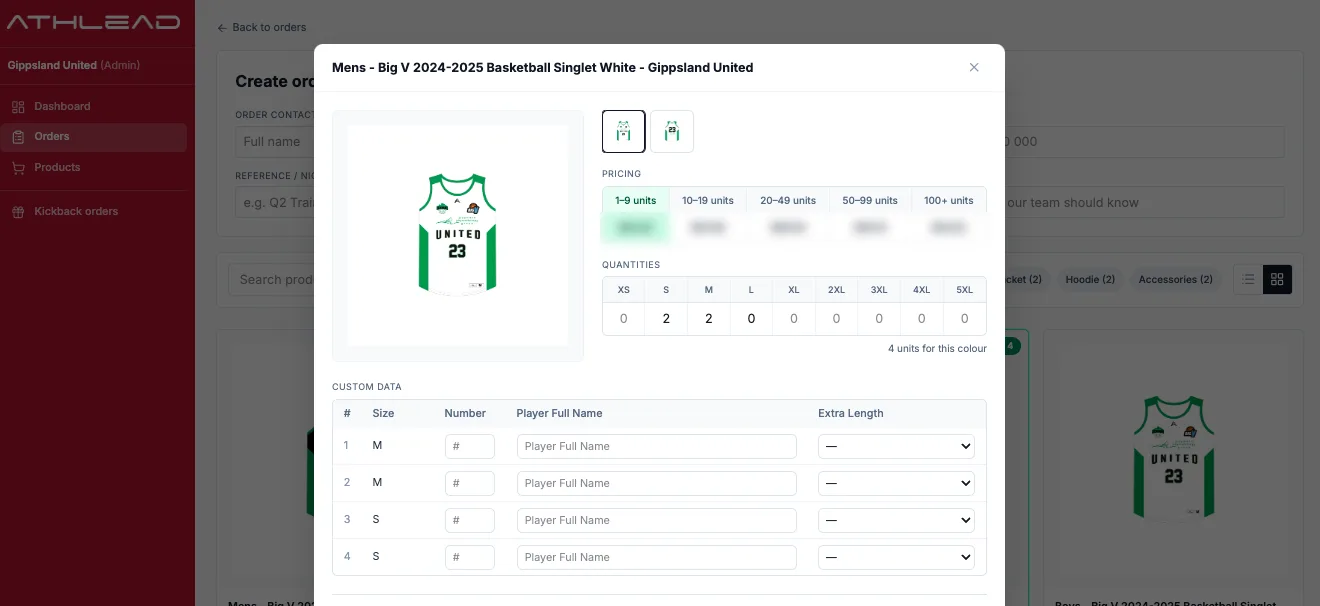This screenshot has width=1320, height=606.
Task: Open Extra Length dropdown for row 1
Action: tap(896, 446)
